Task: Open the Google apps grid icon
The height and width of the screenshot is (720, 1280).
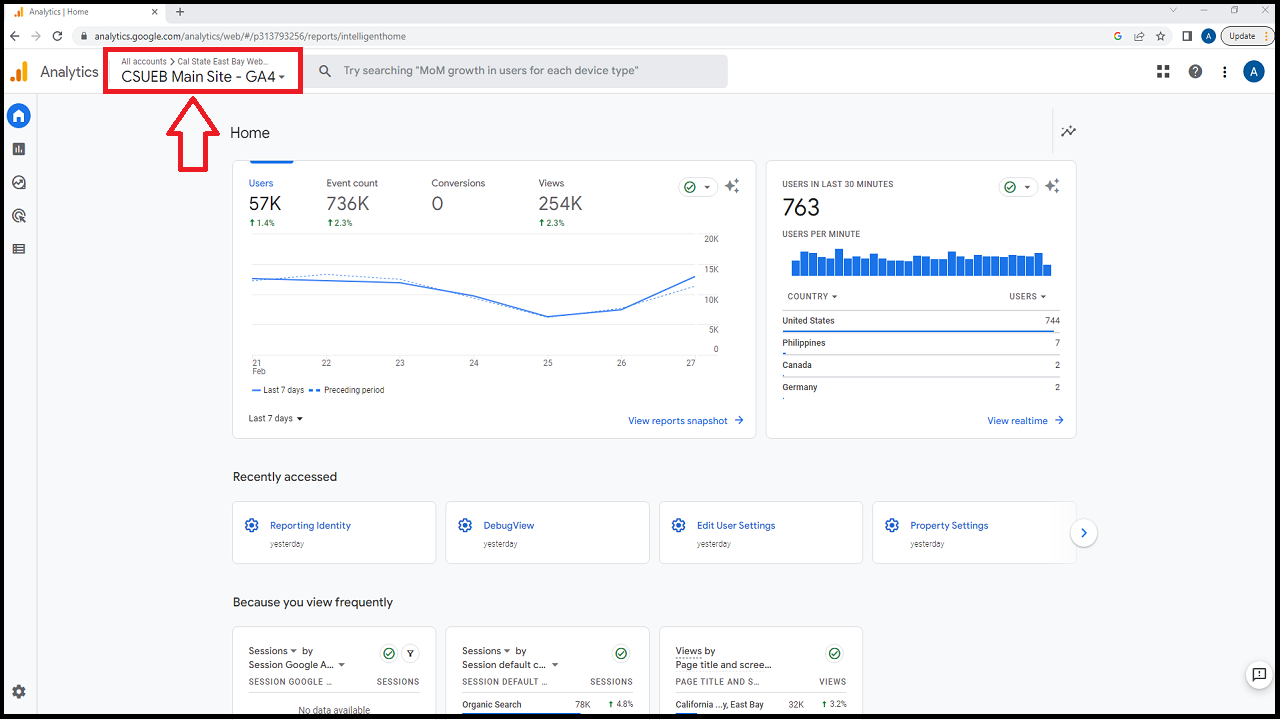Action: [1163, 71]
